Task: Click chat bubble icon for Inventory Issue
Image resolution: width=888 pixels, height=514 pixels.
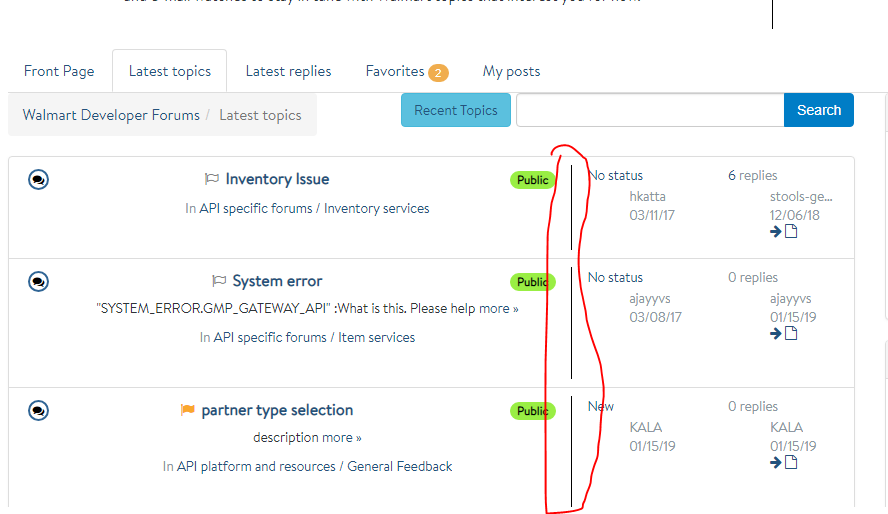Action: point(39,180)
